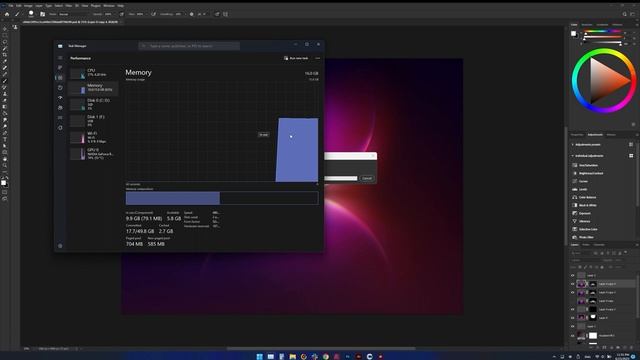Select the Zoom tool
Image resolution: width=640 pixels, height=360 pixels.
point(4,166)
